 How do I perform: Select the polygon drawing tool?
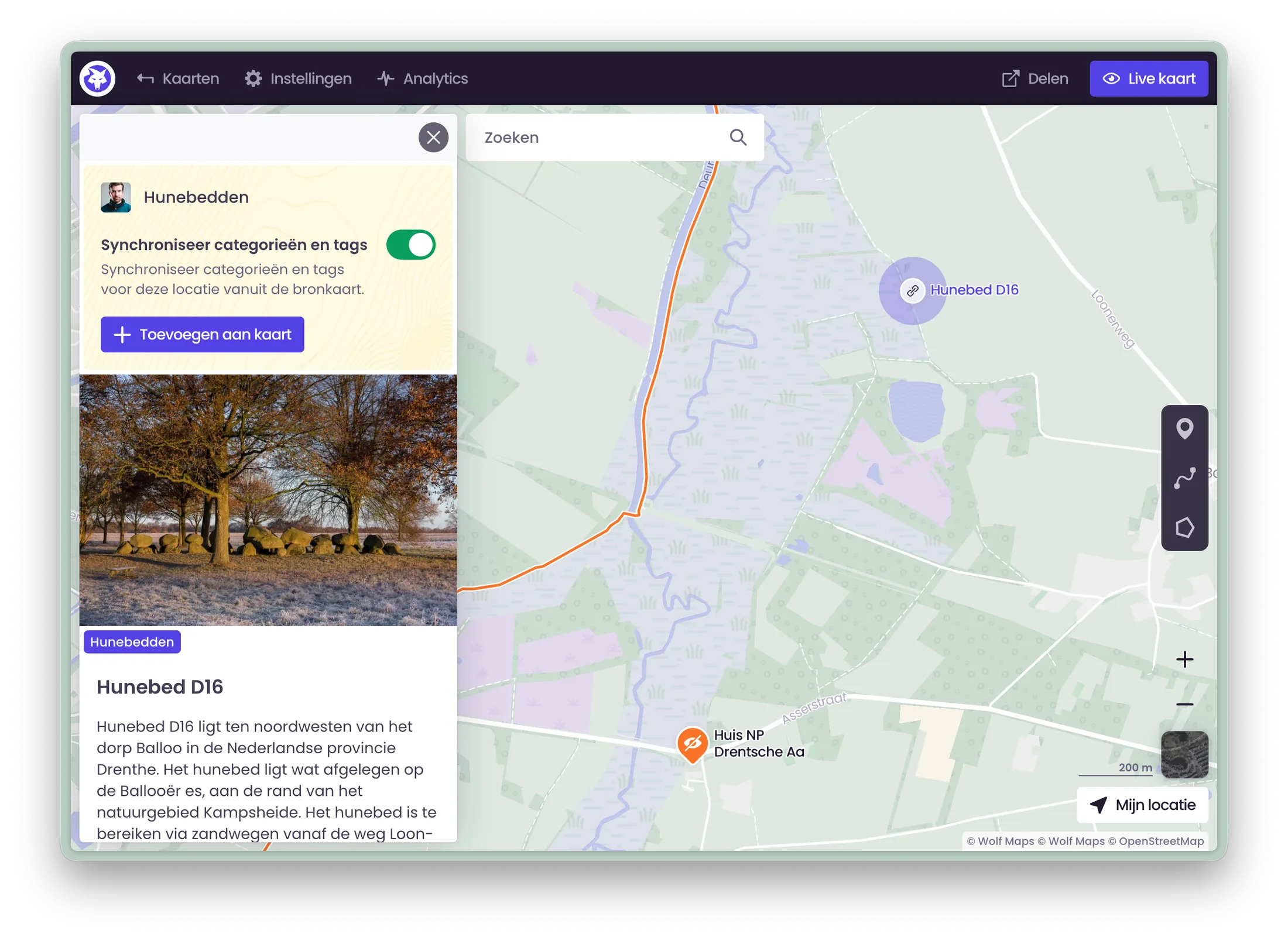[x=1186, y=527]
